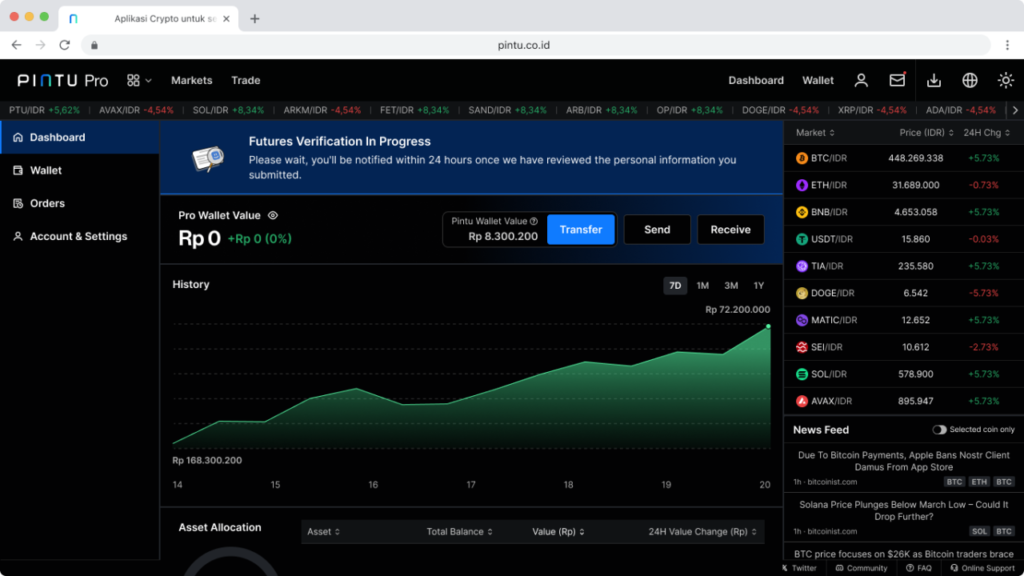Open Wallet in top navigation
The image size is (1024, 576).
pos(818,80)
